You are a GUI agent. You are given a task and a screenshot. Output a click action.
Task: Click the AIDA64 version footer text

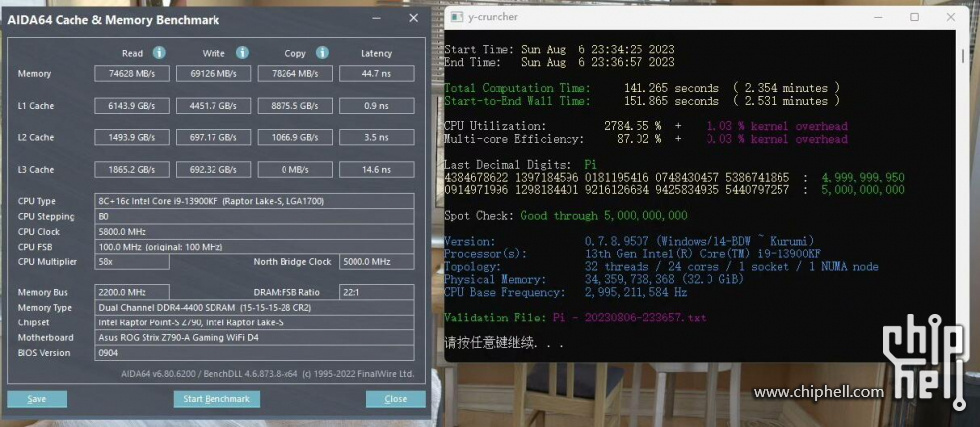268,374
